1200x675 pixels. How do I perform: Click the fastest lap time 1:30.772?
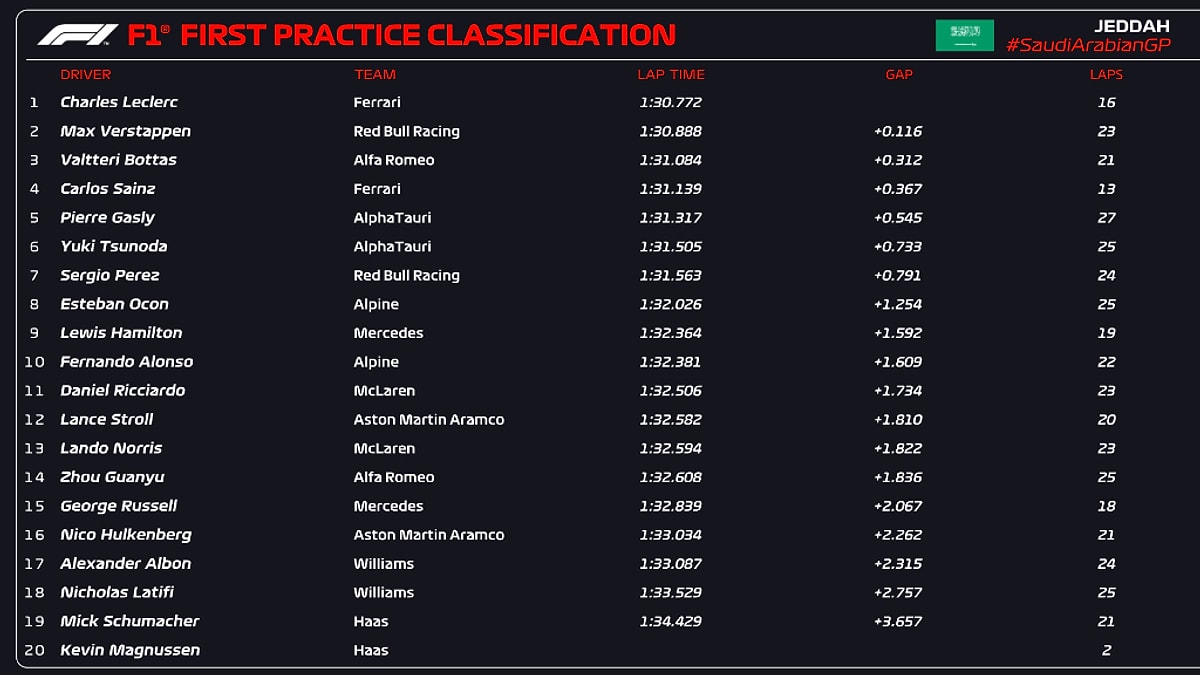[x=670, y=102]
